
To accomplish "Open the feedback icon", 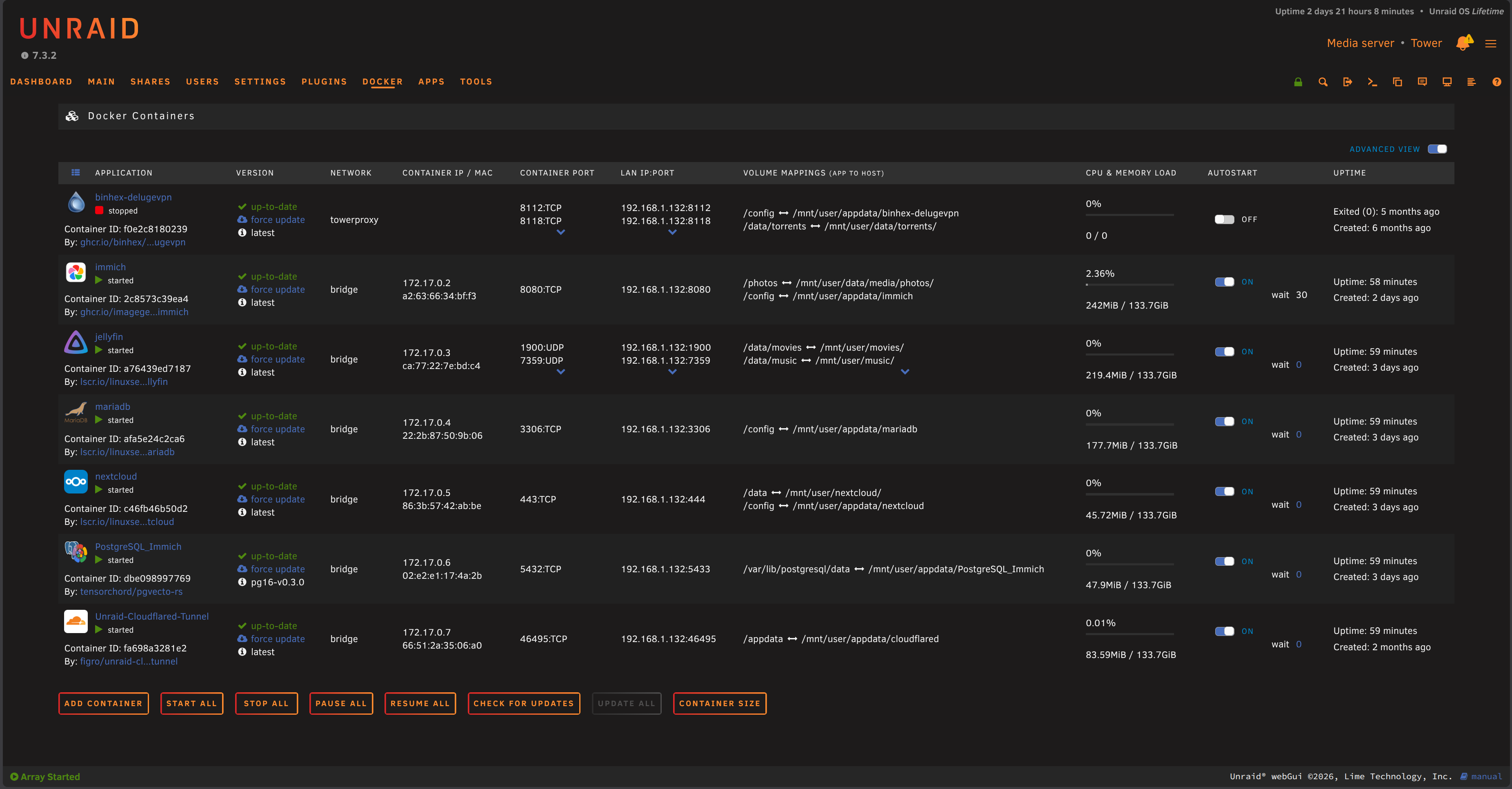I will [1422, 82].
